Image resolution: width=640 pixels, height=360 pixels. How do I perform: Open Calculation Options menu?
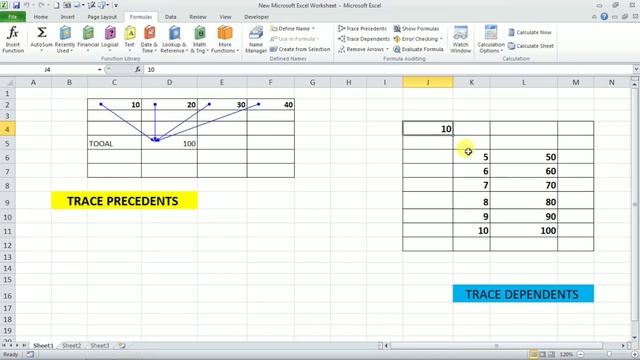[x=491, y=40]
